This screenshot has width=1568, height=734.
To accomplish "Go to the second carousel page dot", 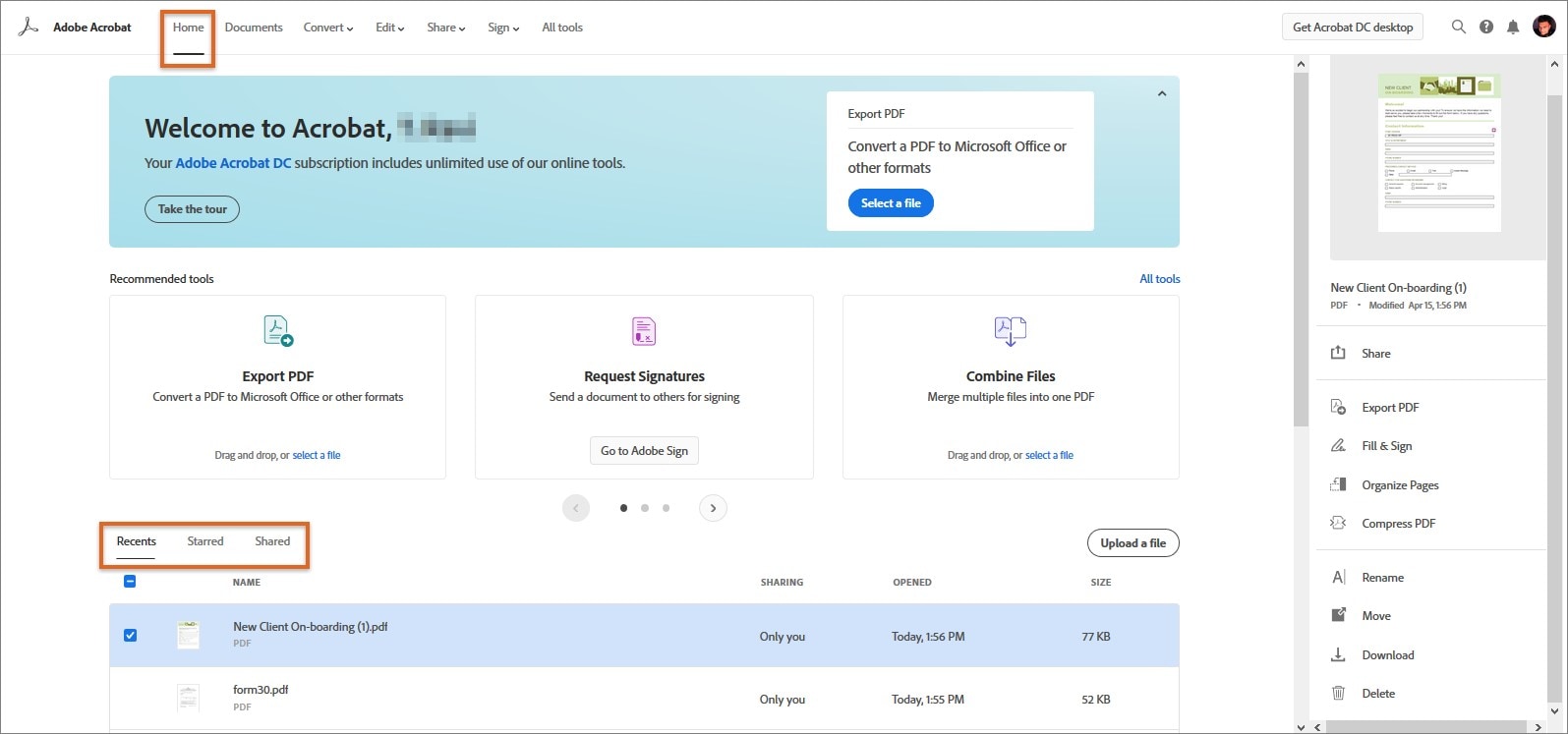I will [x=645, y=508].
